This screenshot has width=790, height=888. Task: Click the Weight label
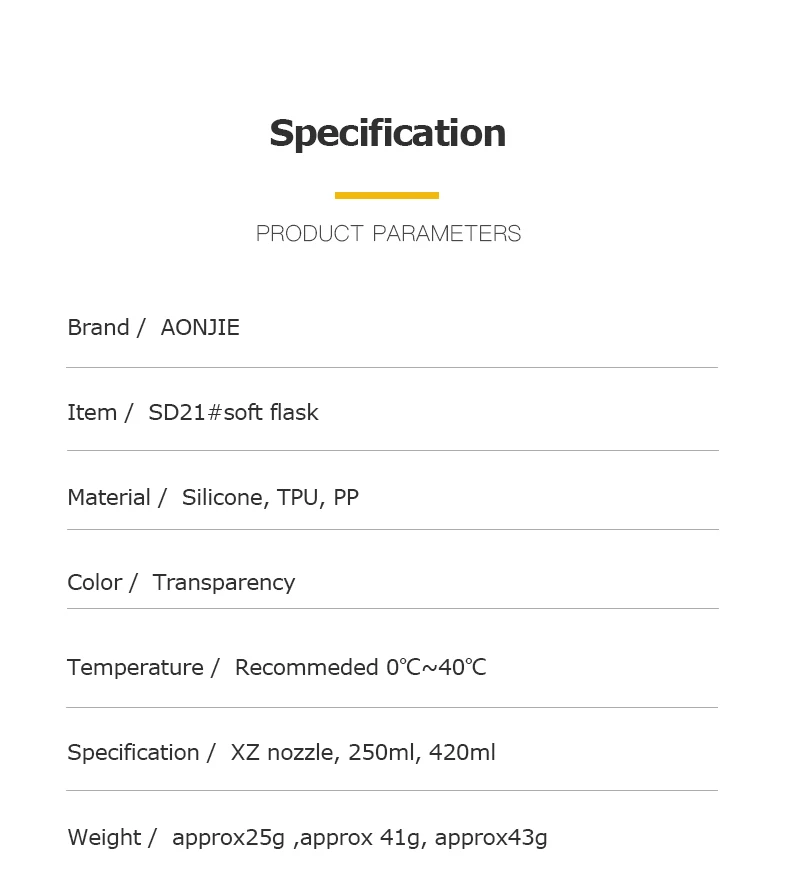click(104, 838)
